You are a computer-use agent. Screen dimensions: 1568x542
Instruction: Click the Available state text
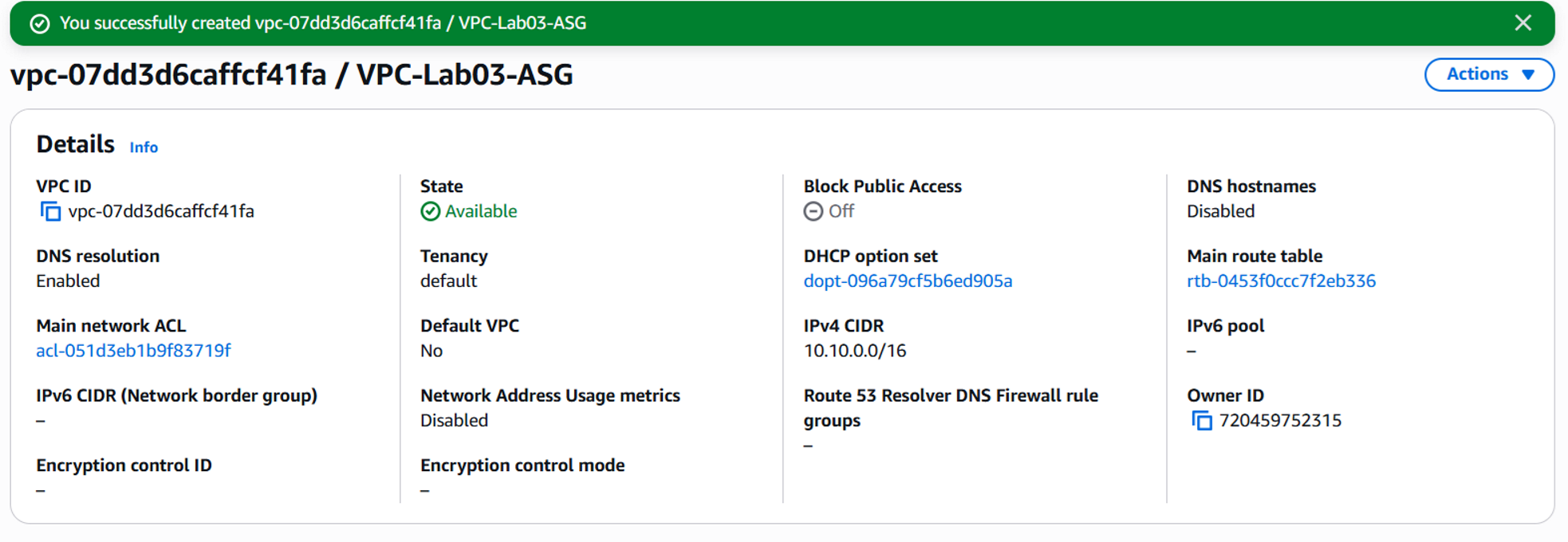point(481,211)
